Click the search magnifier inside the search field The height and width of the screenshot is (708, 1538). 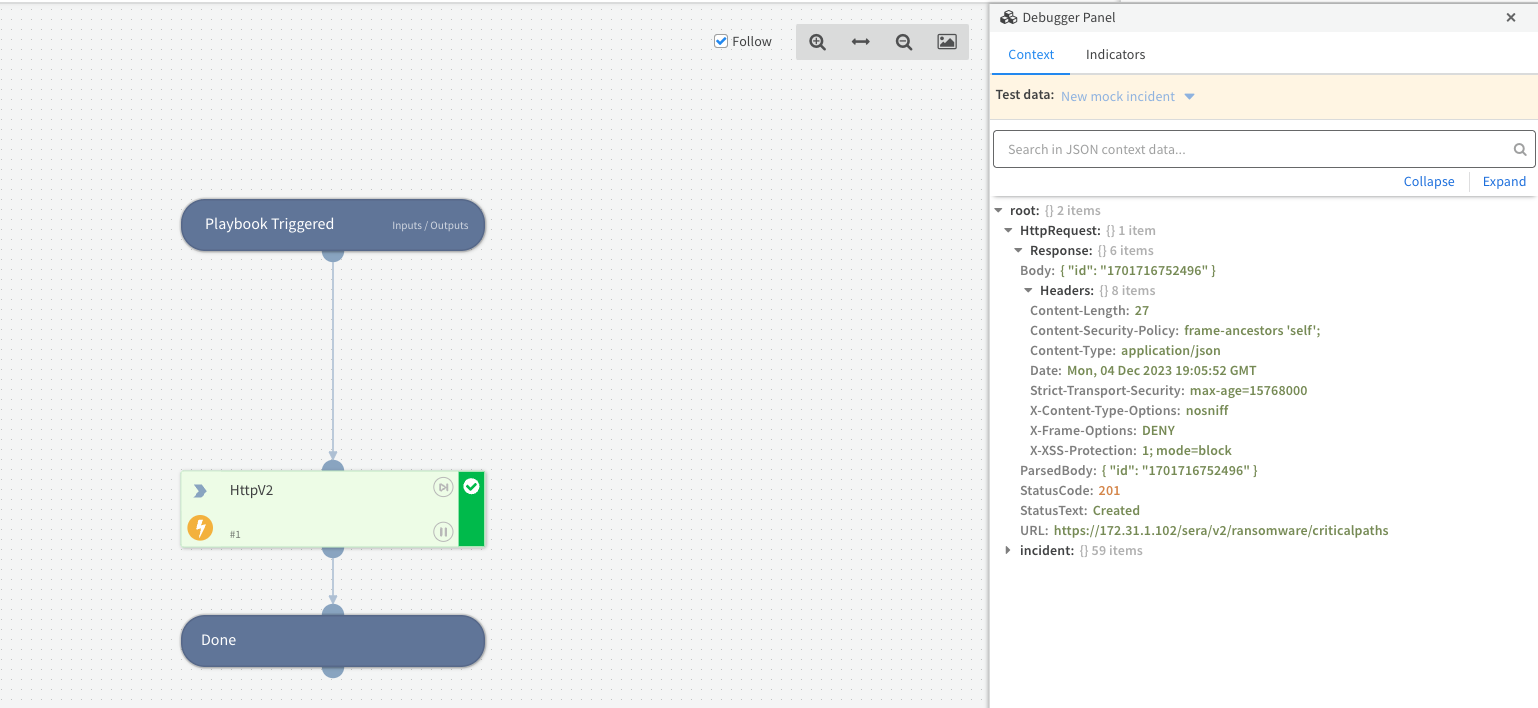1520,148
